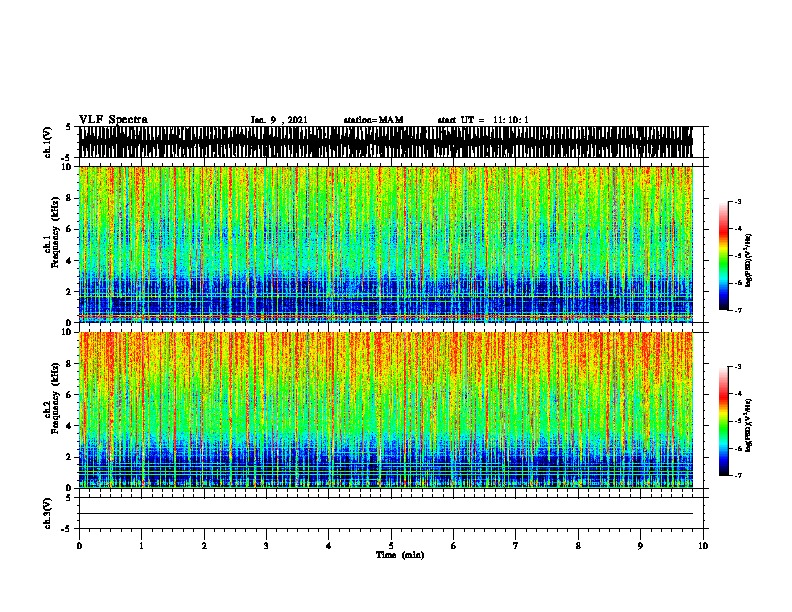Click the "-7" label on ch.2 colorbar
Image resolution: width=792 pixels, height=612 pixels.
coord(738,475)
